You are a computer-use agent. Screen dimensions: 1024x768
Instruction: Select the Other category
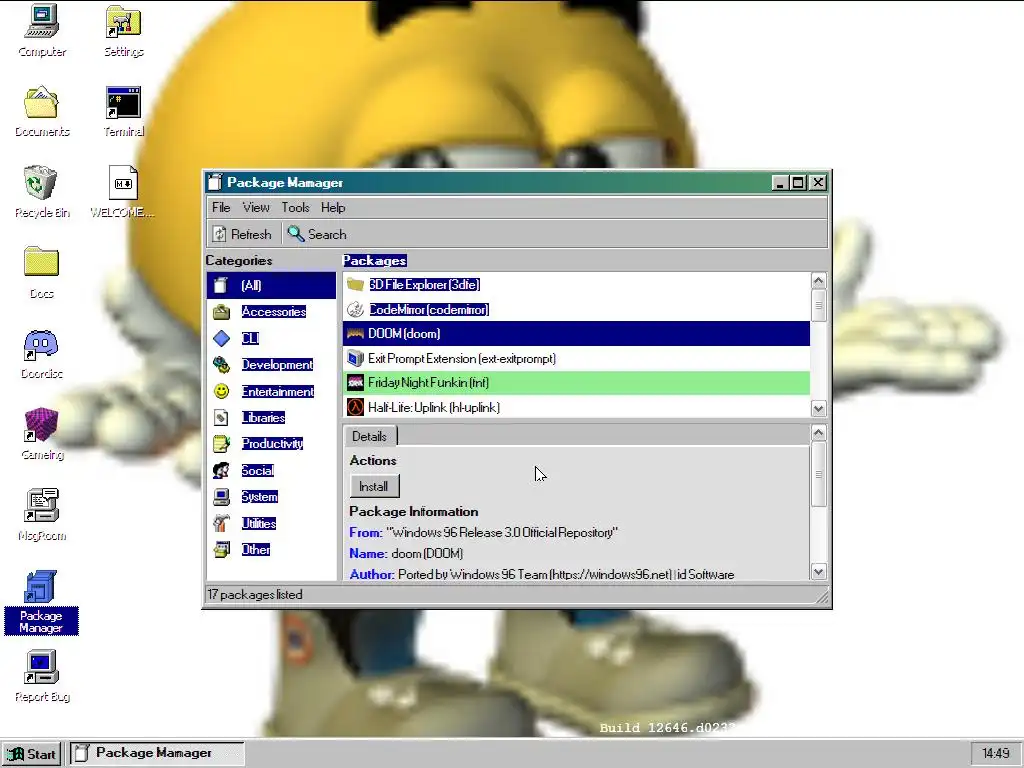[x=272, y=549]
